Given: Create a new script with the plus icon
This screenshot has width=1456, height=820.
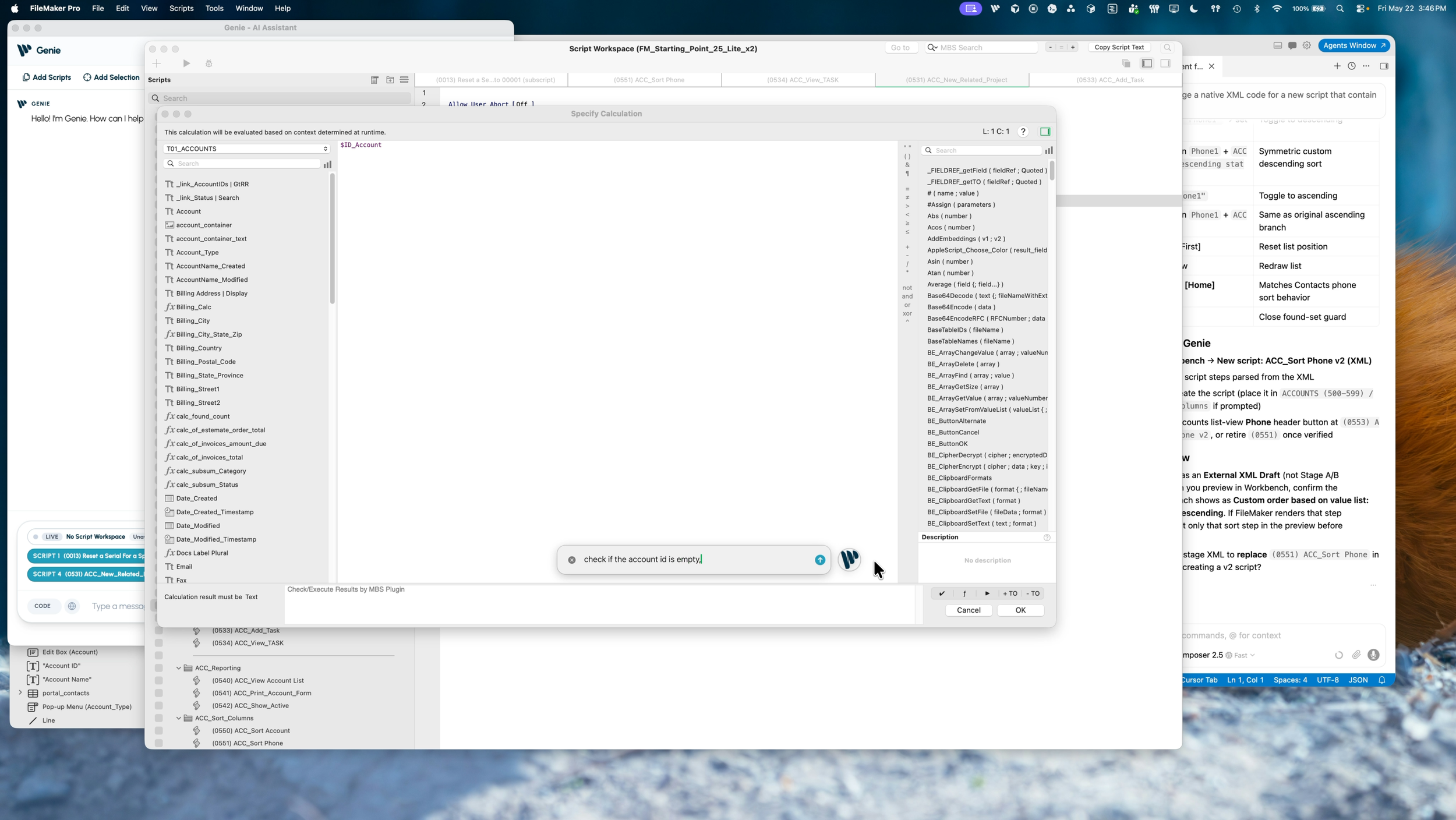Looking at the screenshot, I should tap(156, 63).
